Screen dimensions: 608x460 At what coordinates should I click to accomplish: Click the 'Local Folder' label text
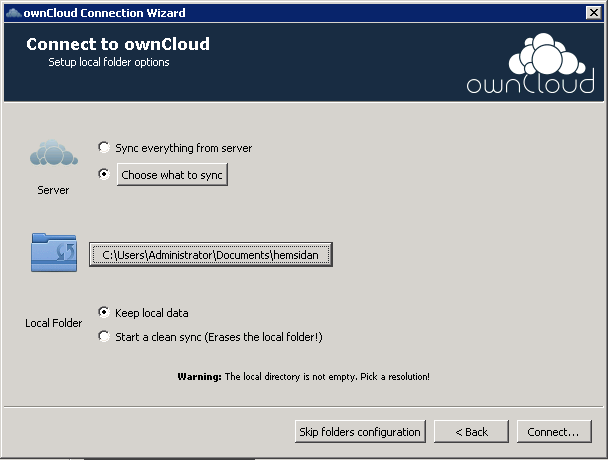coord(53,323)
